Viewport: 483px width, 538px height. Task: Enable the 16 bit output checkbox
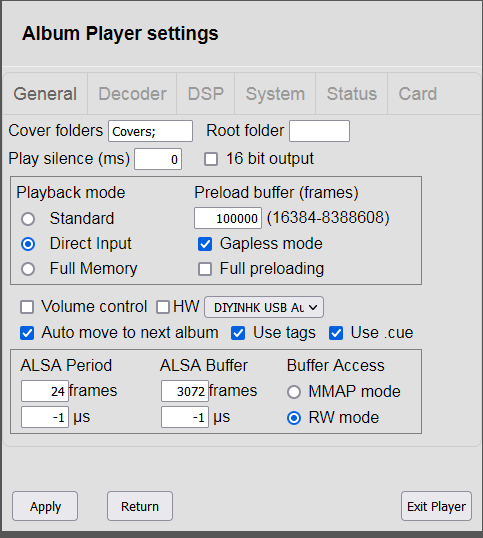211,159
